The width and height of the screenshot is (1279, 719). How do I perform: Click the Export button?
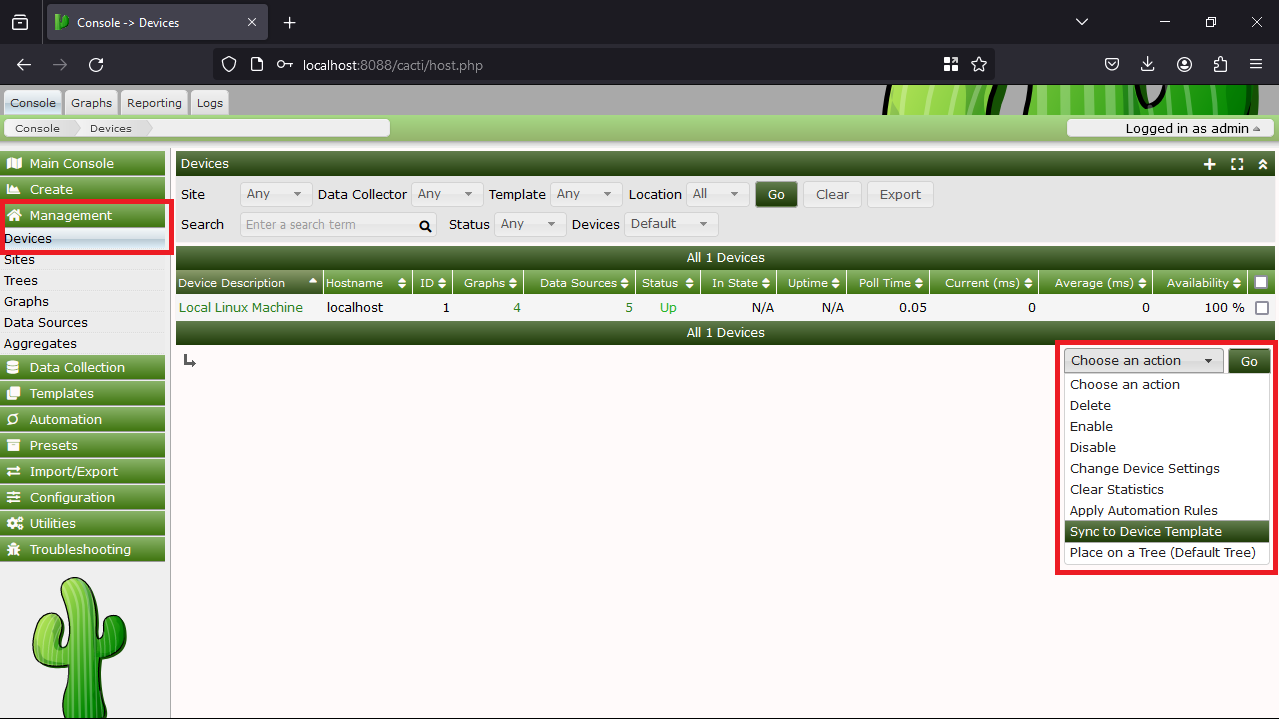pos(900,194)
